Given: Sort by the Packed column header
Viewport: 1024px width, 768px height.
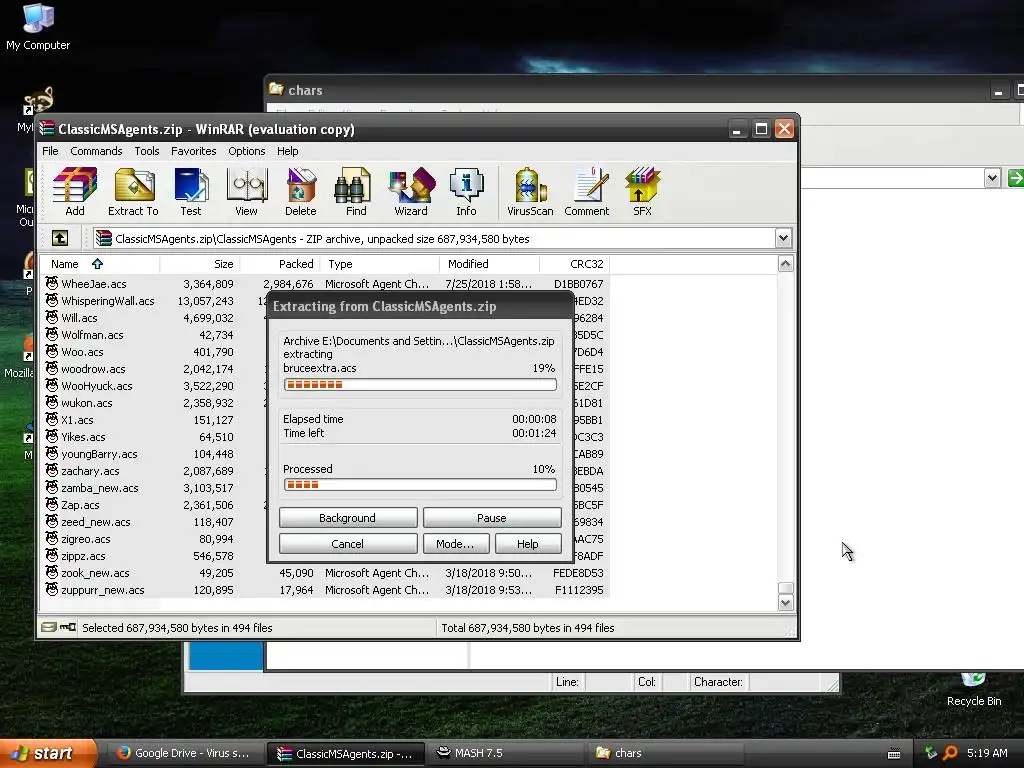Looking at the screenshot, I should click(280, 264).
